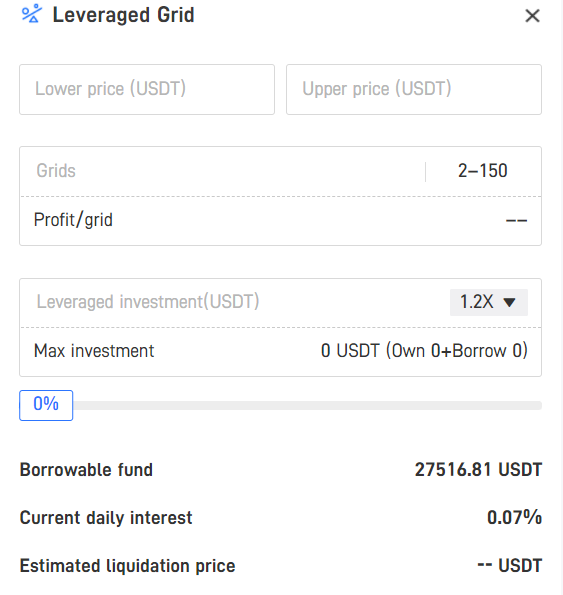The image size is (563, 595).
Task: Click the Profit/grid label
Action: pos(73,220)
